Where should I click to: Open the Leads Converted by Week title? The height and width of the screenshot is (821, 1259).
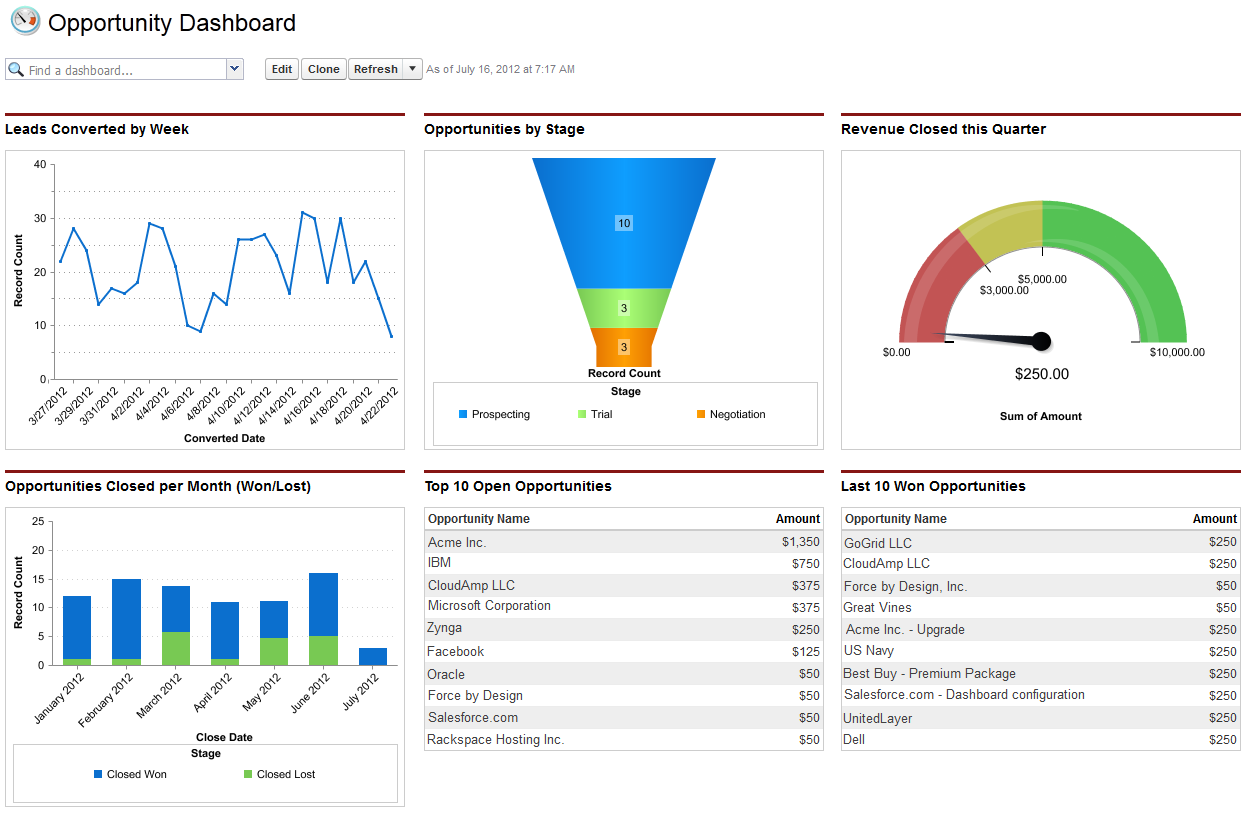click(x=97, y=129)
